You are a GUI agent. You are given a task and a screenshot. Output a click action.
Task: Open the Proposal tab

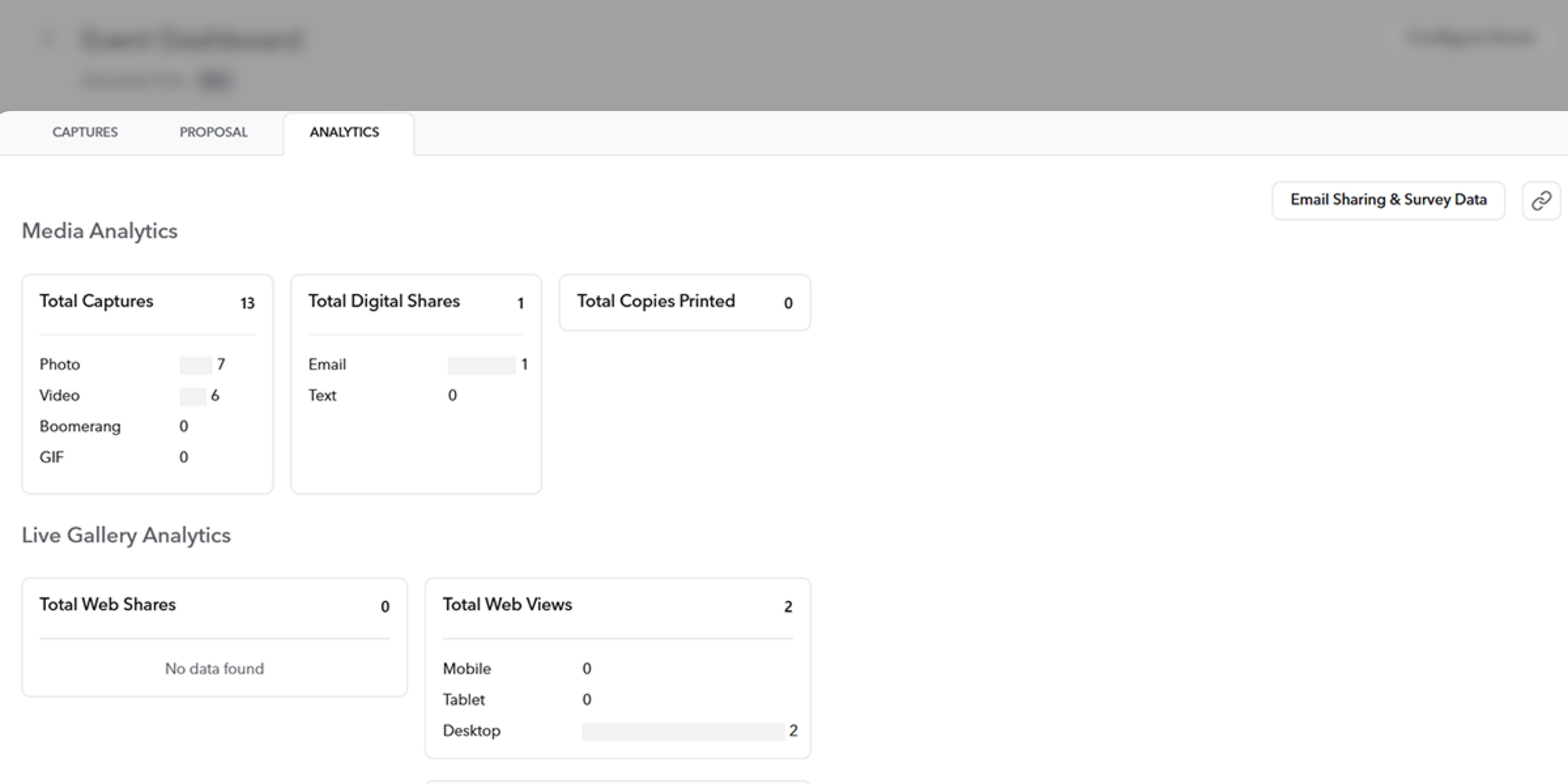[x=214, y=132]
